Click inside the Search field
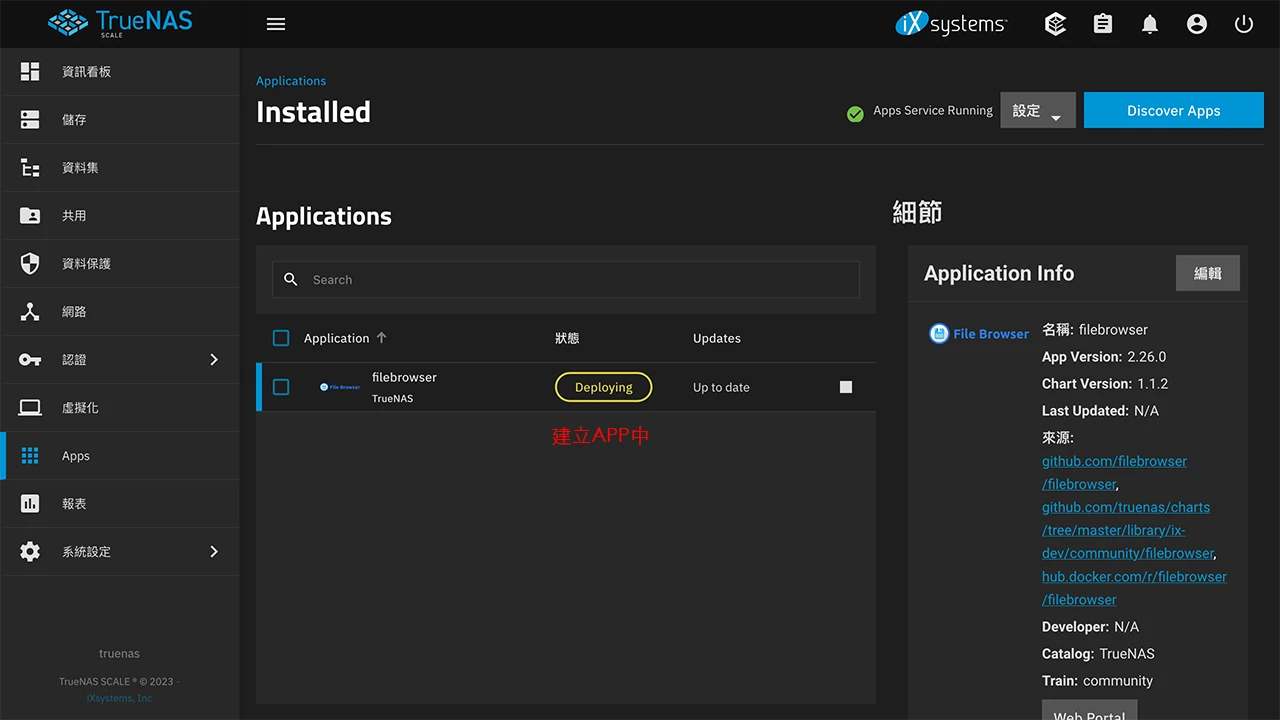 566,279
